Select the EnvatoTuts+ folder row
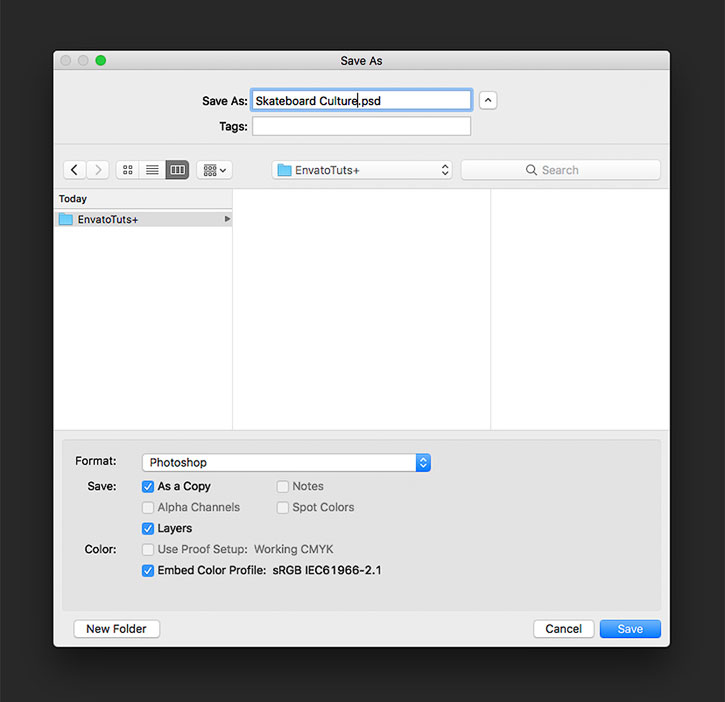Image resolution: width=725 pixels, height=702 pixels. click(143, 219)
